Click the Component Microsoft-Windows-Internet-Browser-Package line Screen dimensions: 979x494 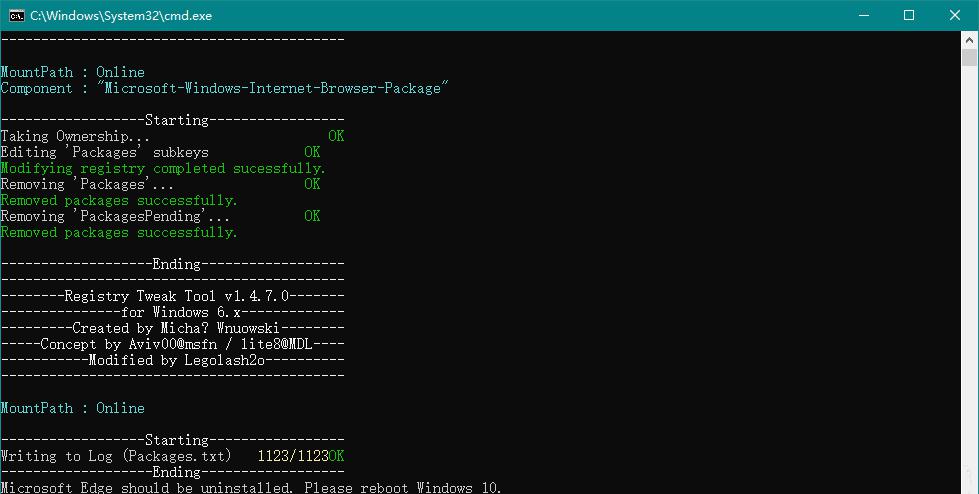click(x=224, y=88)
